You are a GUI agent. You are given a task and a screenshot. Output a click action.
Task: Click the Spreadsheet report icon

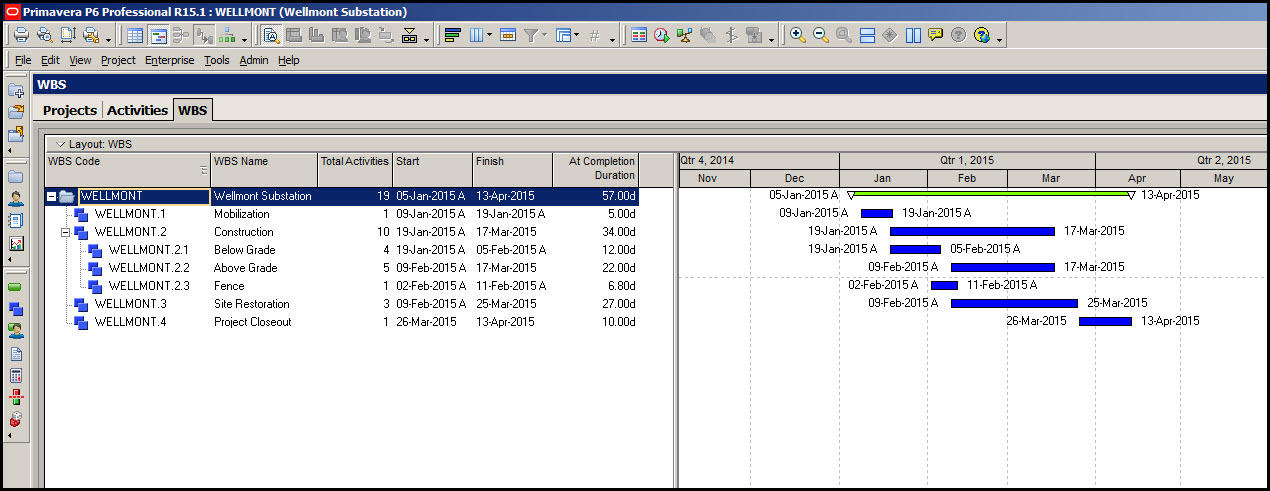[x=639, y=35]
